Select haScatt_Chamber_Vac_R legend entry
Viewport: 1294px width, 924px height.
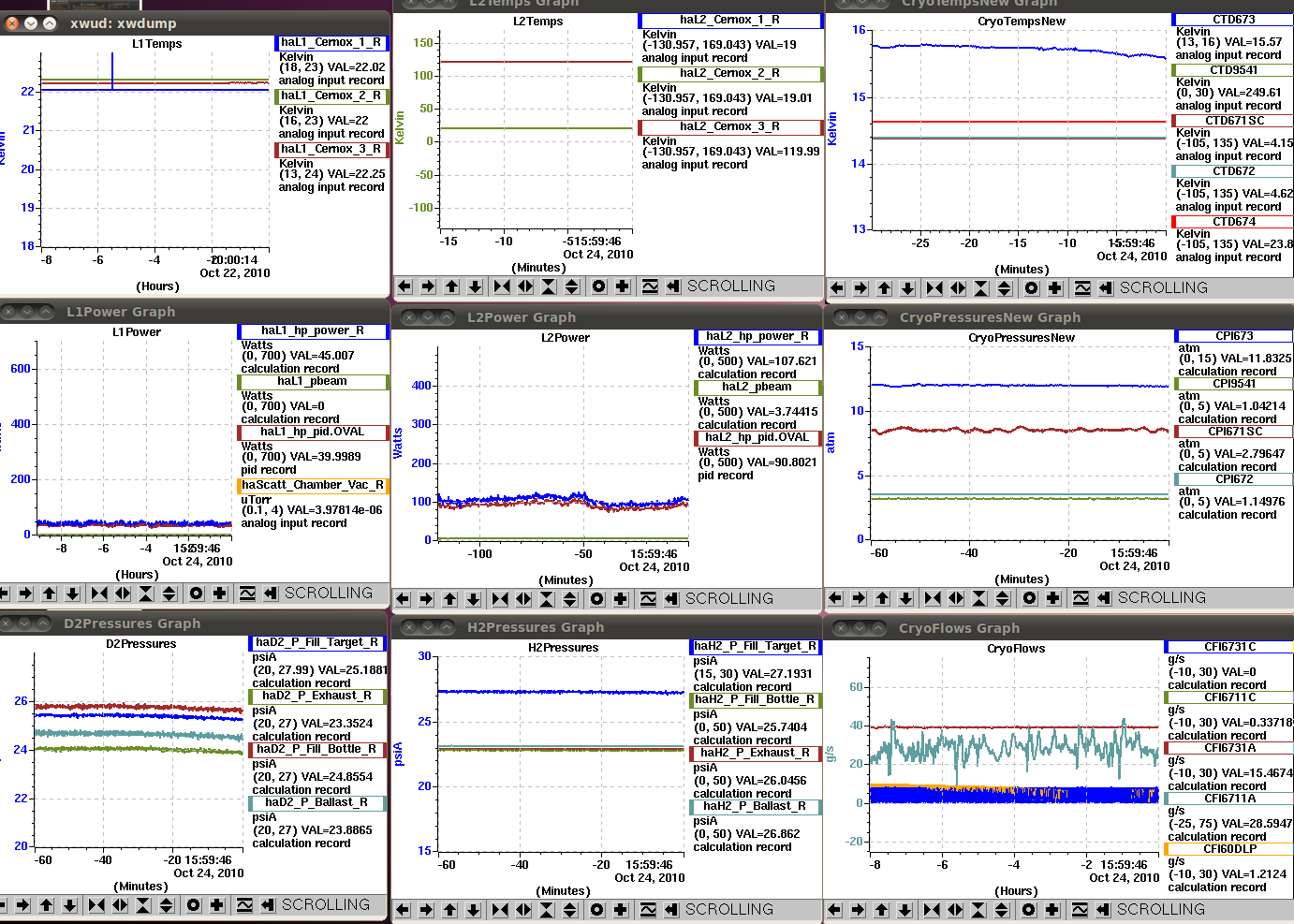pyautogui.click(x=313, y=485)
